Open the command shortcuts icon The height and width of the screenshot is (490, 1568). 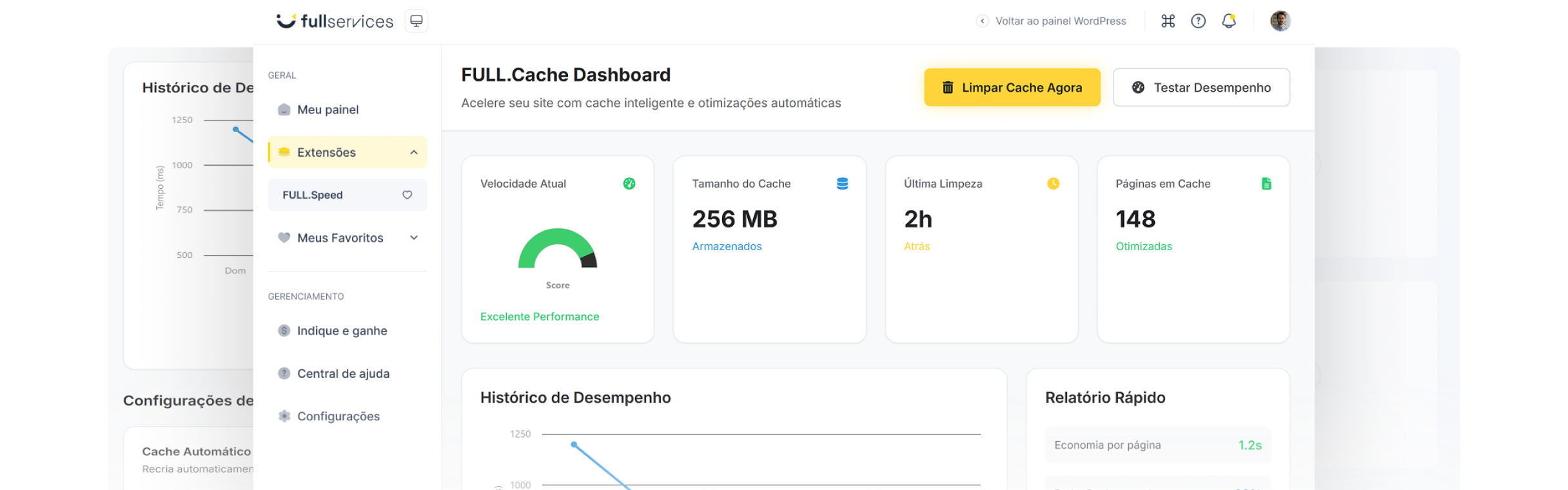click(1168, 21)
